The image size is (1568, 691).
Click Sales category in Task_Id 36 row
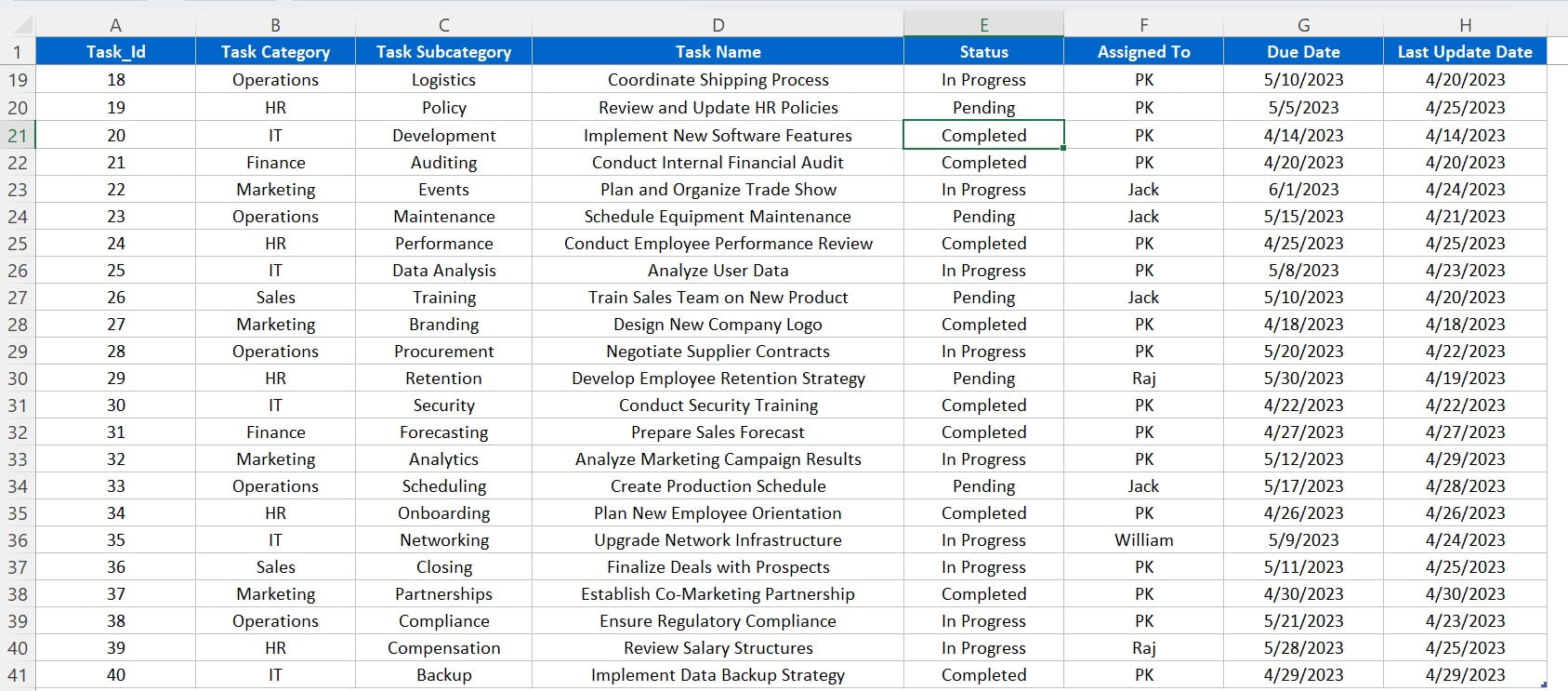tap(275, 567)
